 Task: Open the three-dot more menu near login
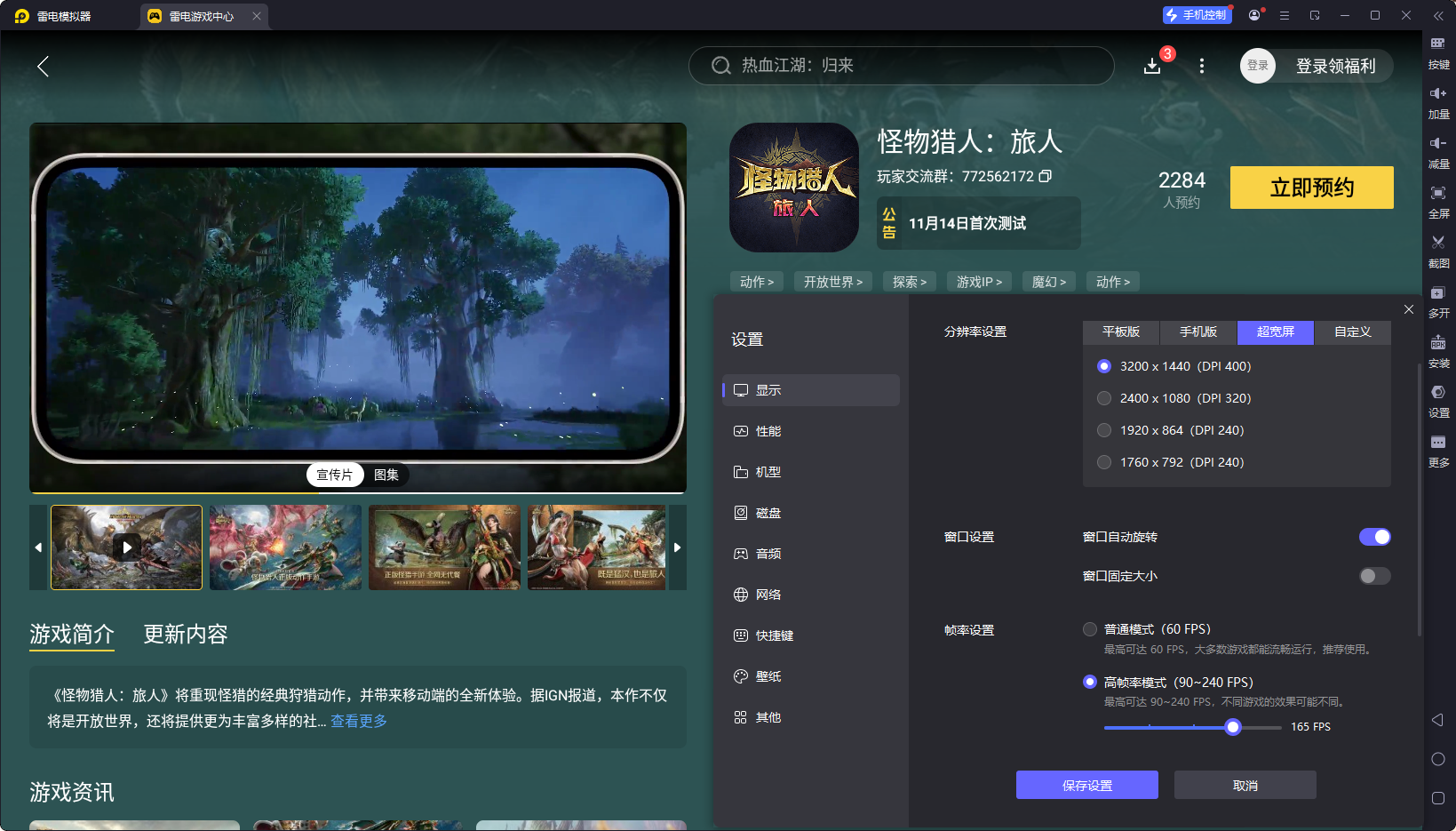[x=1201, y=66]
